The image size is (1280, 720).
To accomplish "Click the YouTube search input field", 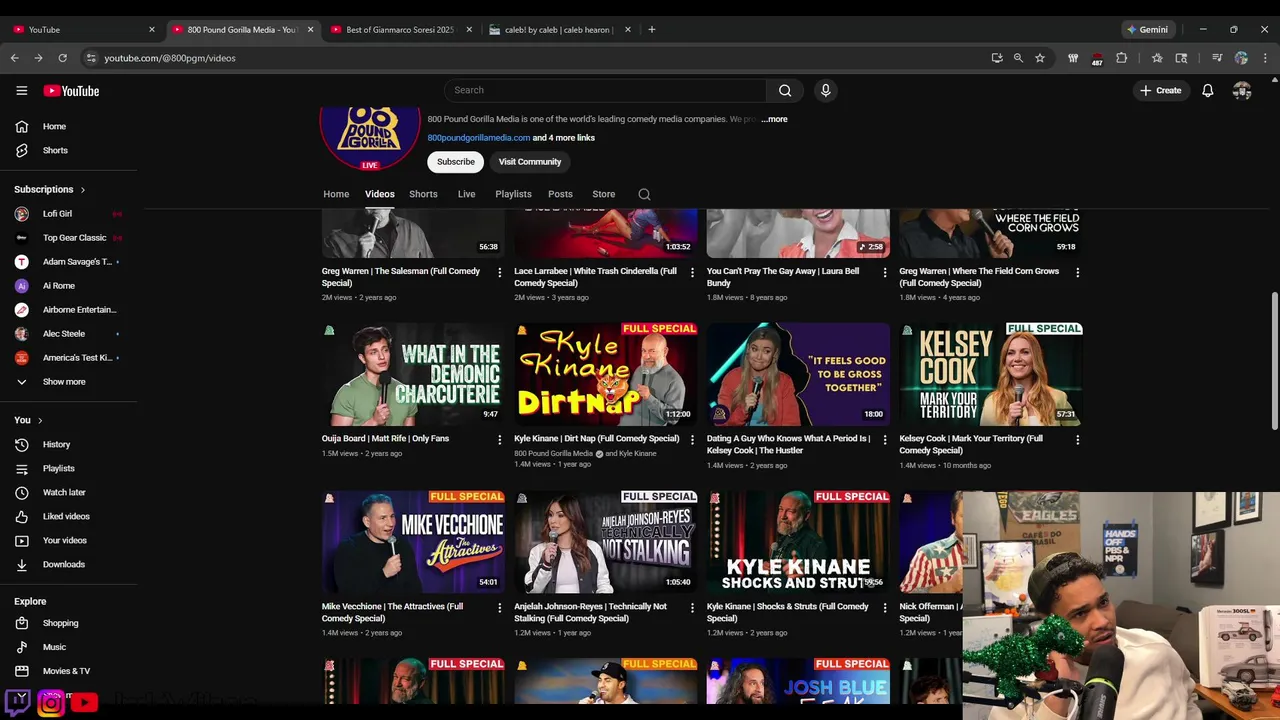I will point(605,90).
